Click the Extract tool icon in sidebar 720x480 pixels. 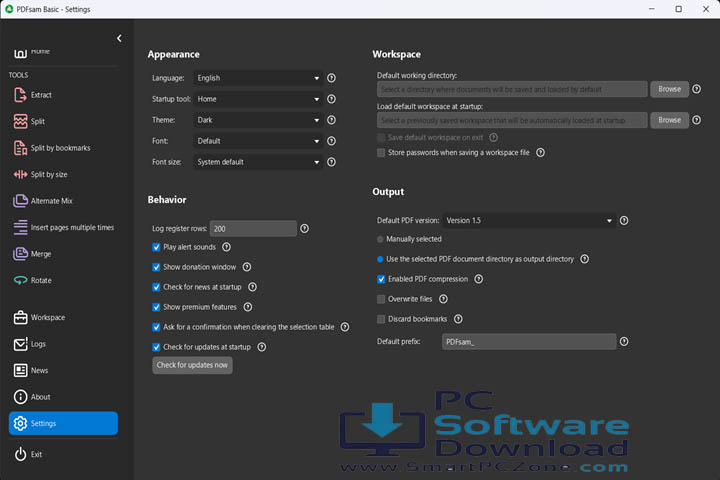pos(20,95)
